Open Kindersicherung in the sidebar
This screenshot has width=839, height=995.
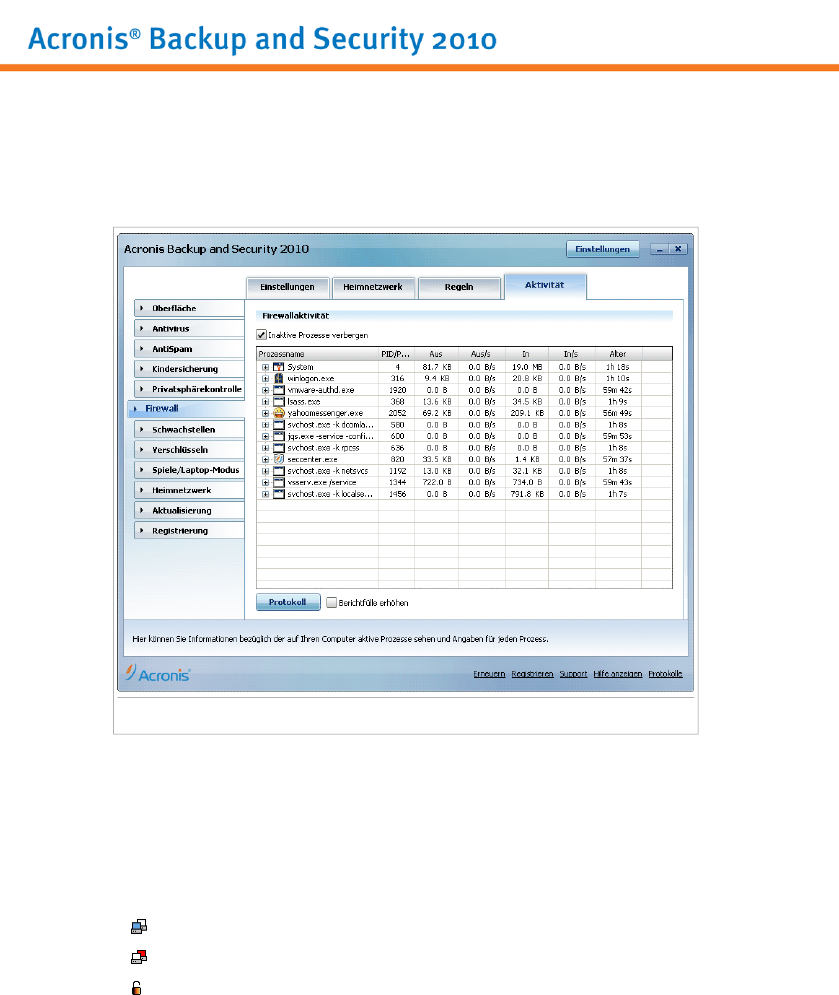189,369
